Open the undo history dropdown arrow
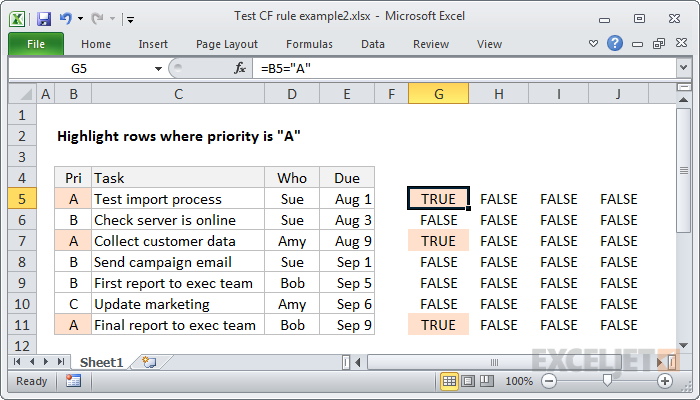 click(x=80, y=19)
